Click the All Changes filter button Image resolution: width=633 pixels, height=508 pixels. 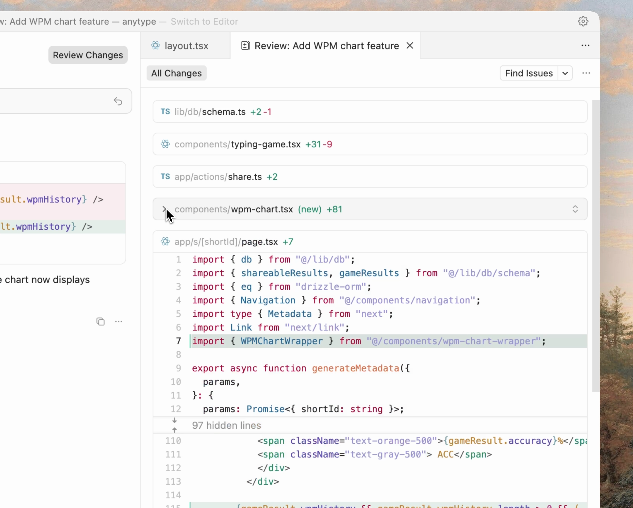coord(177,73)
